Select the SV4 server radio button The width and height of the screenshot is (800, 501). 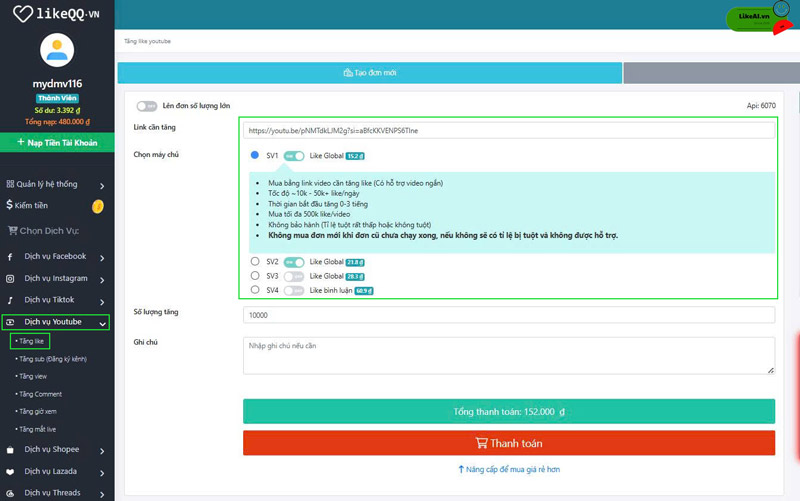pyautogui.click(x=255, y=290)
